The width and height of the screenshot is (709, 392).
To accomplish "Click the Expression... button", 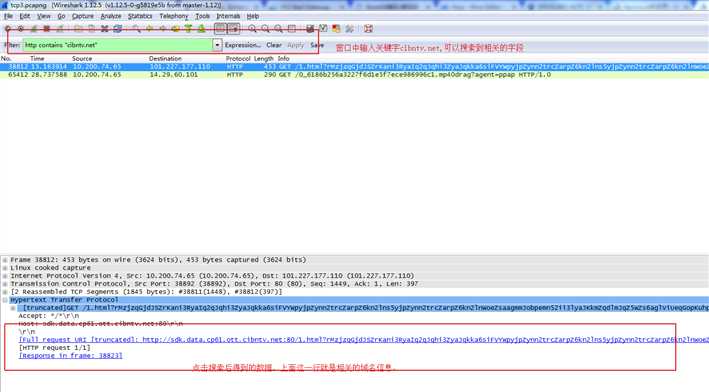I will [243, 45].
